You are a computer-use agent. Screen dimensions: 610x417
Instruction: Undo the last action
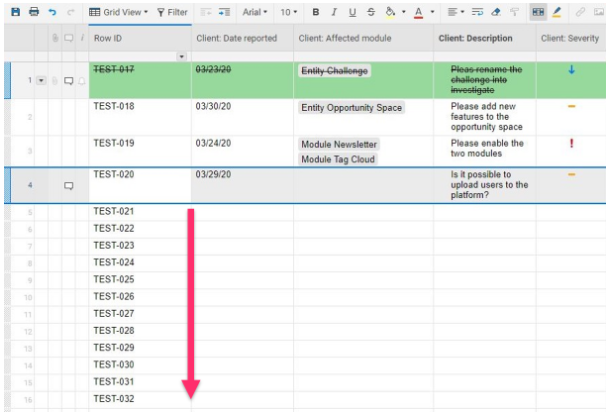pyautogui.click(x=52, y=12)
